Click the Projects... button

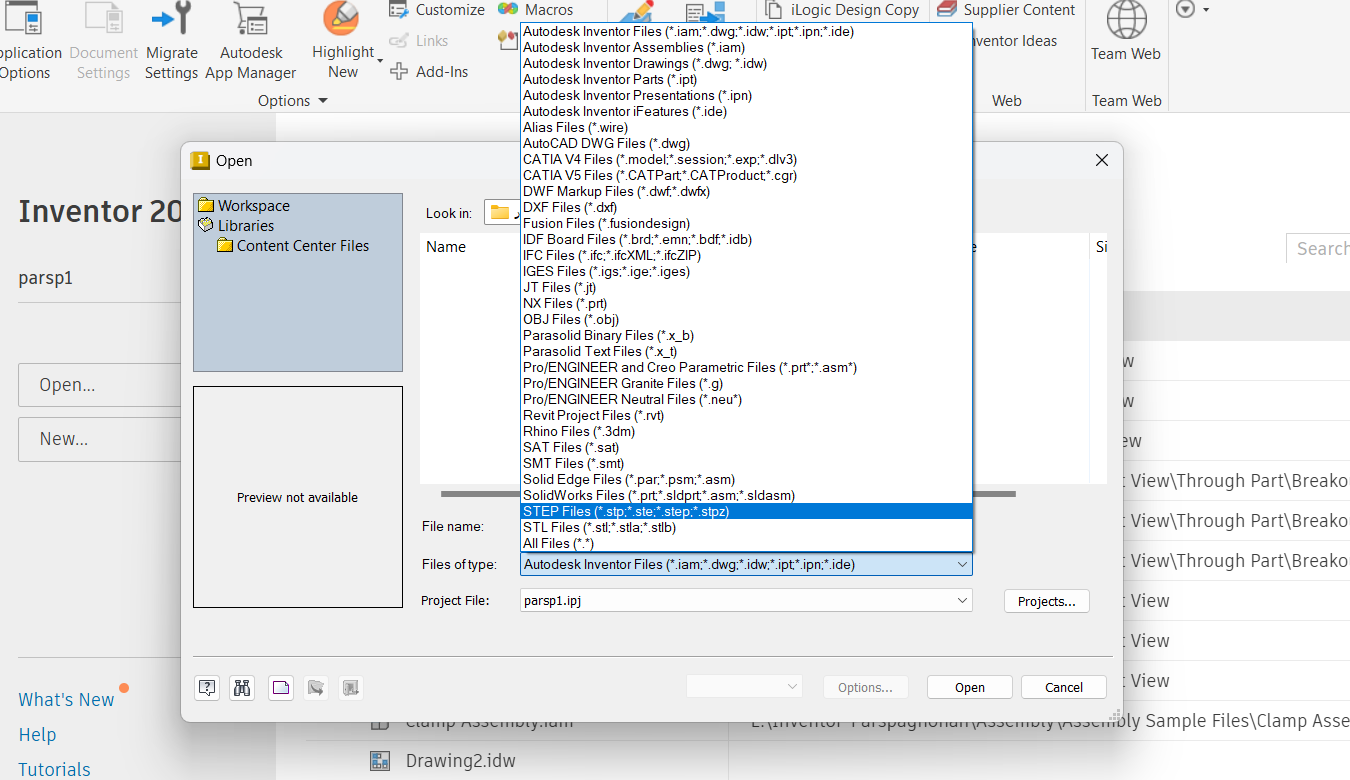tap(1046, 601)
